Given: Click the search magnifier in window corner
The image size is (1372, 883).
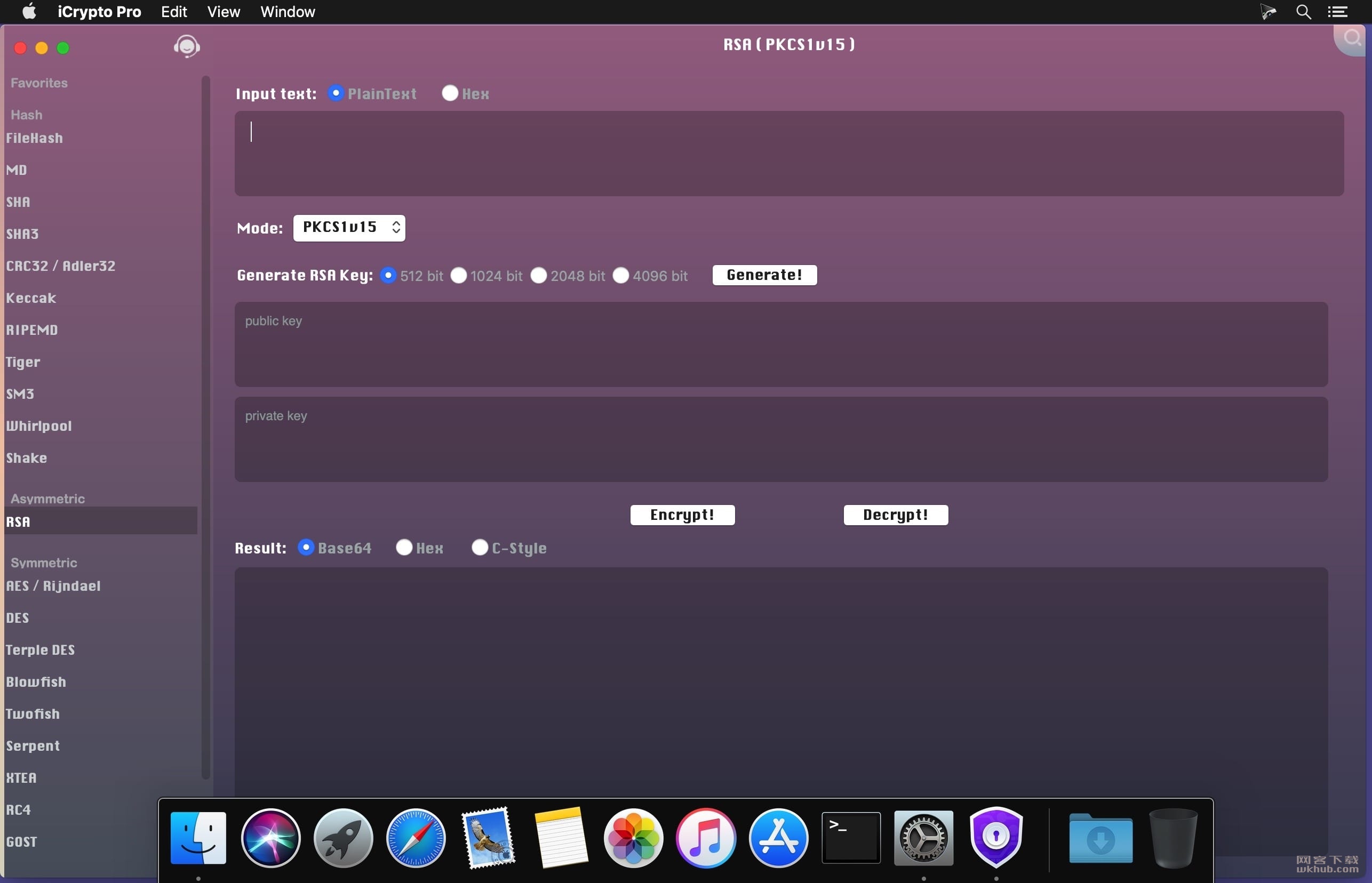Looking at the screenshot, I should (x=1352, y=38).
